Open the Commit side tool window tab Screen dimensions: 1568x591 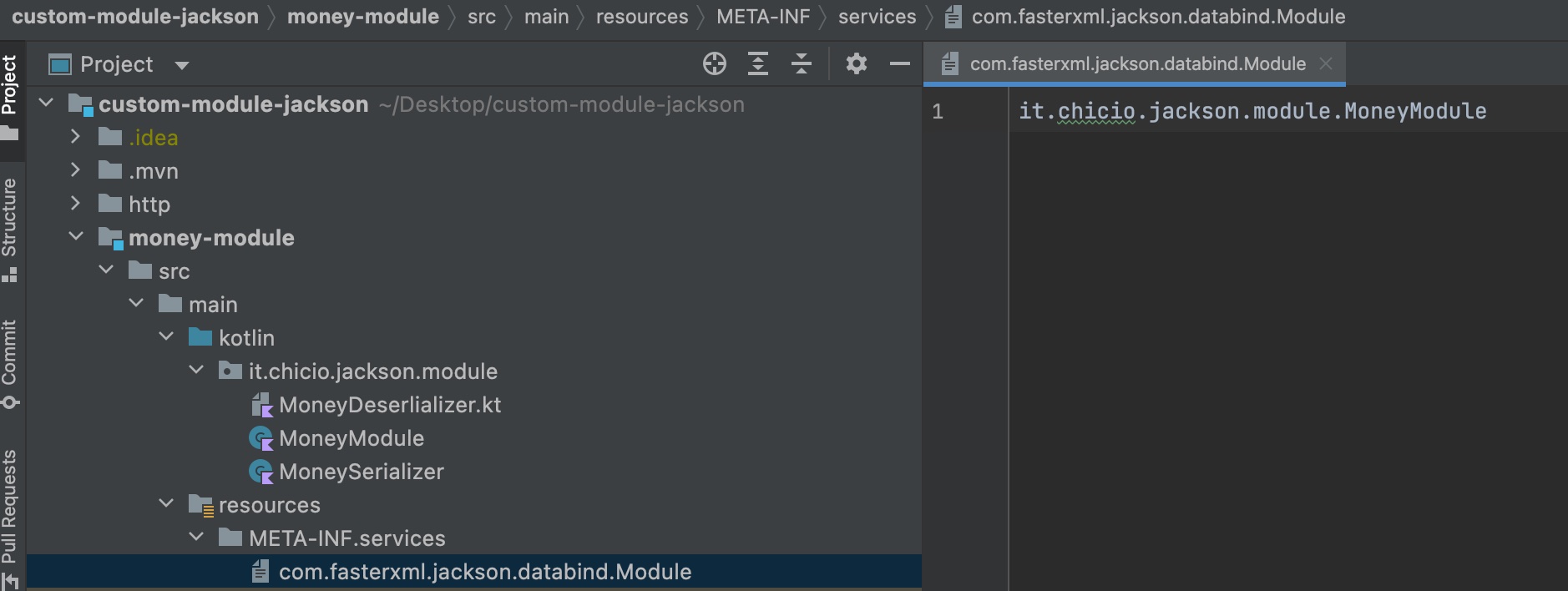[10, 364]
